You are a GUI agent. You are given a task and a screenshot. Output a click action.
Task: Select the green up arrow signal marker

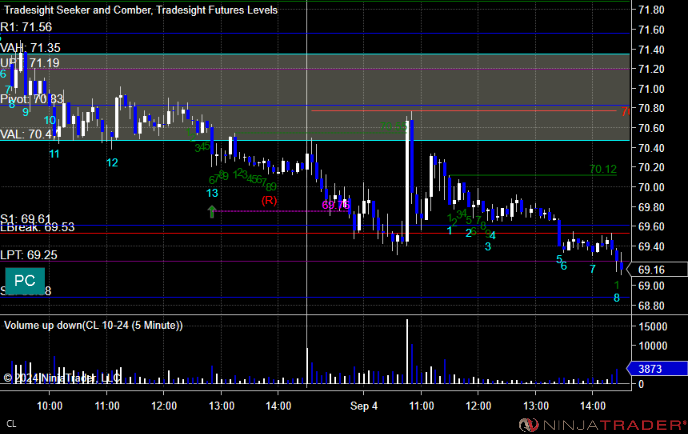click(212, 212)
